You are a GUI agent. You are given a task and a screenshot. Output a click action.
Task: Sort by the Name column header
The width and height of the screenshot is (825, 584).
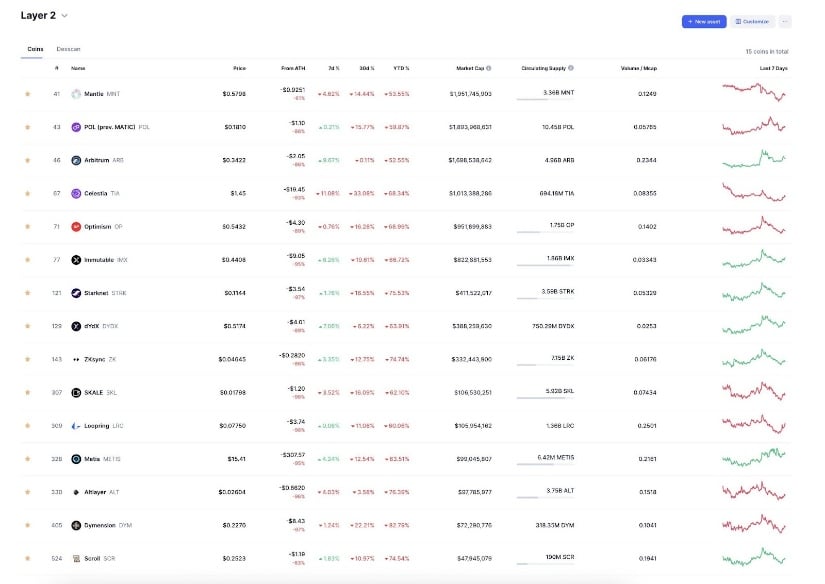[x=78, y=68]
